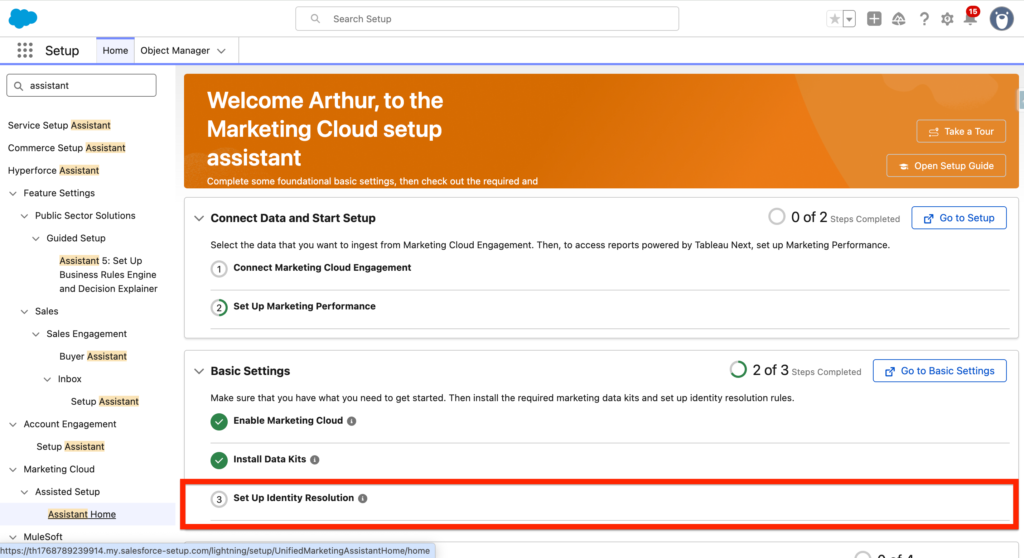Image resolution: width=1024 pixels, height=558 pixels.
Task: Open Service Setup Assistant in sidebar
Action: [x=59, y=125]
